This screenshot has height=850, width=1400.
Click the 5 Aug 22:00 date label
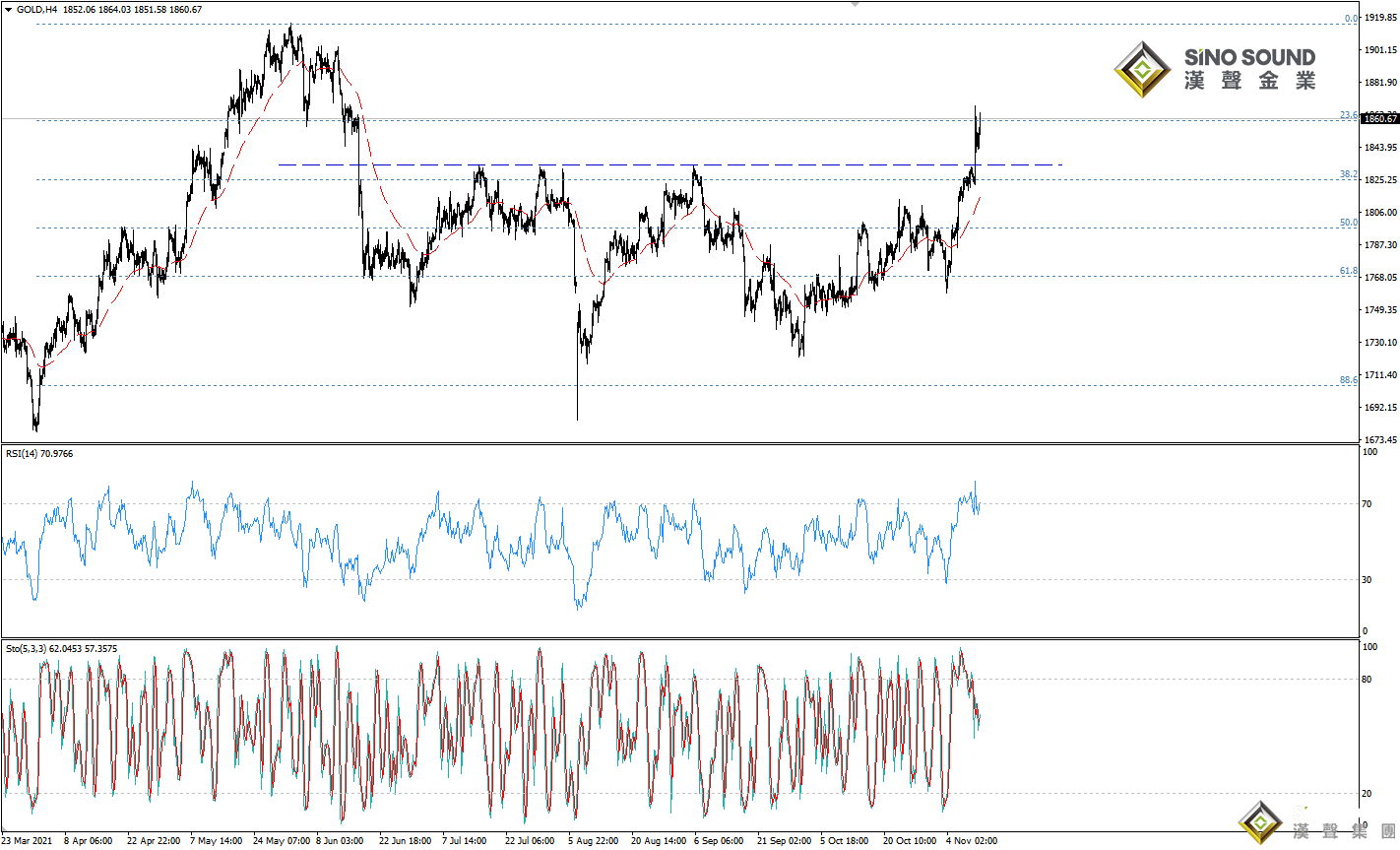(593, 841)
